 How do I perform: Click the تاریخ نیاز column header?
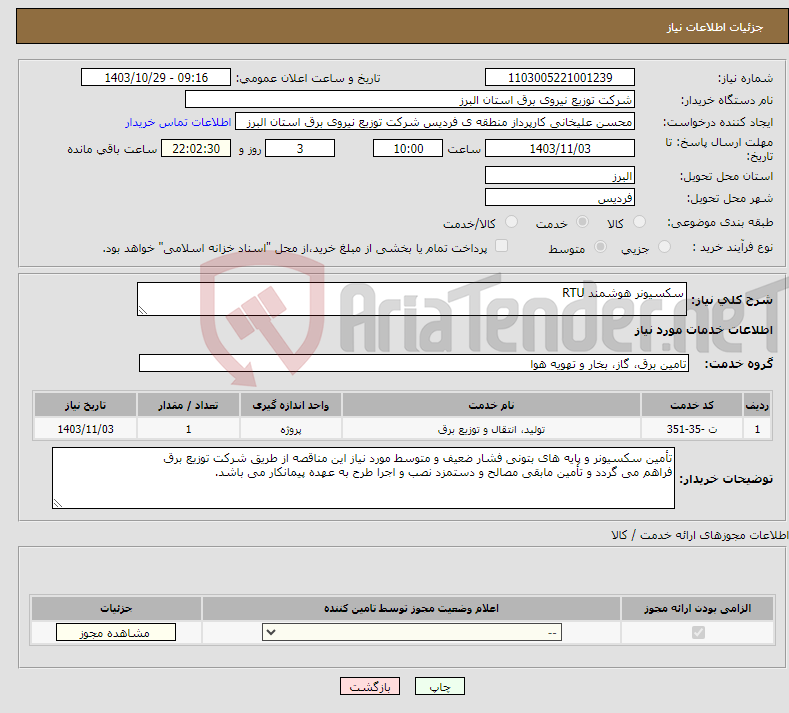pos(86,405)
